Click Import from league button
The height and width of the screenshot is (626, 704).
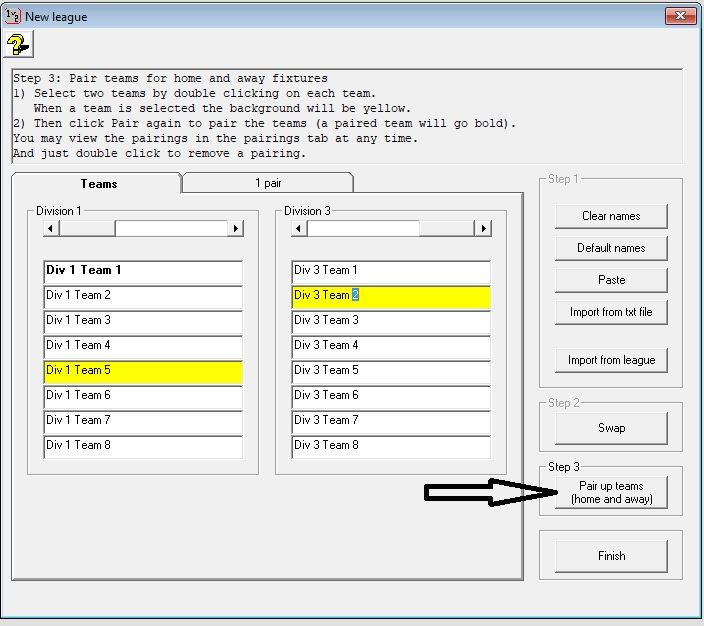[611, 360]
